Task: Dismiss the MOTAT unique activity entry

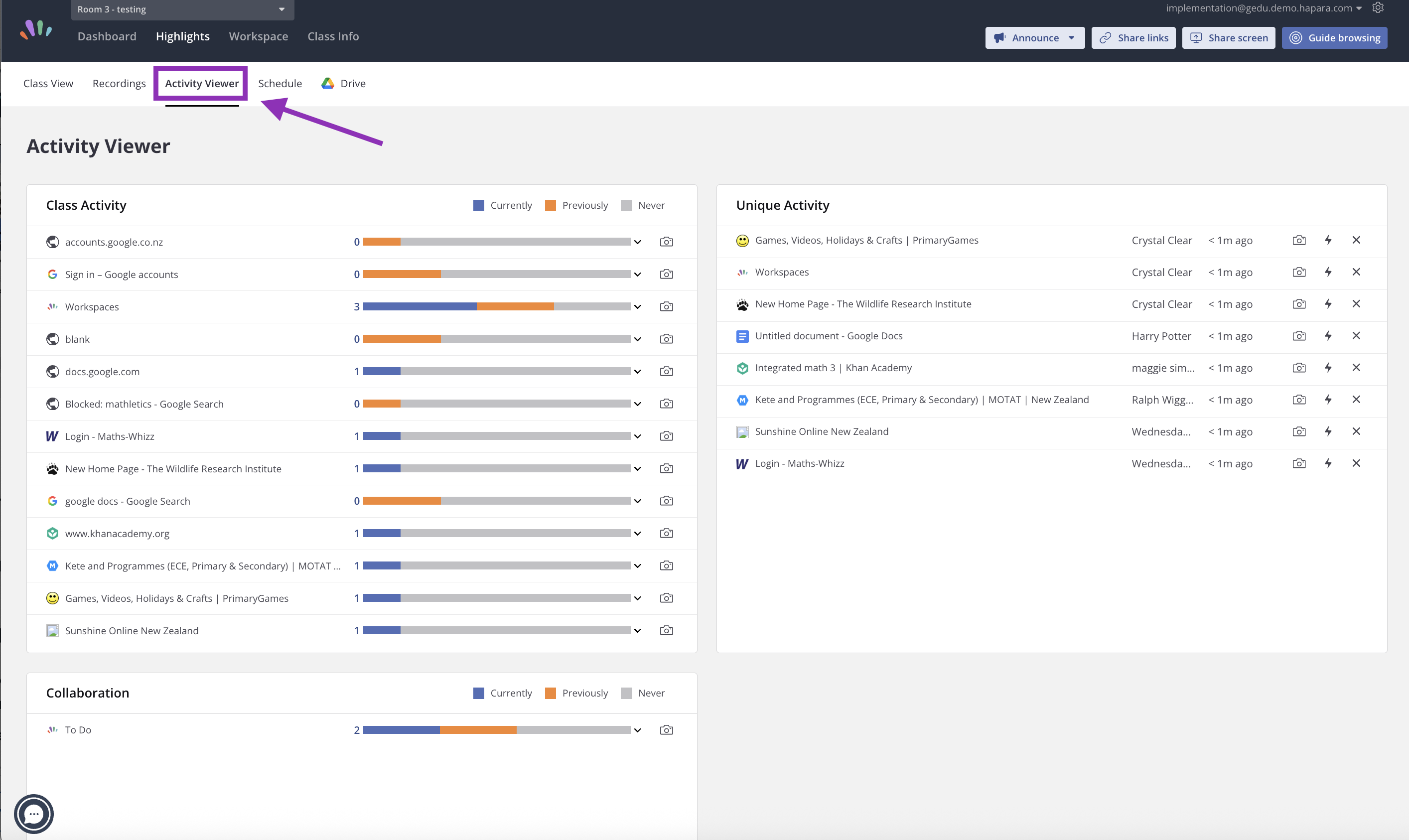Action: click(x=1356, y=400)
